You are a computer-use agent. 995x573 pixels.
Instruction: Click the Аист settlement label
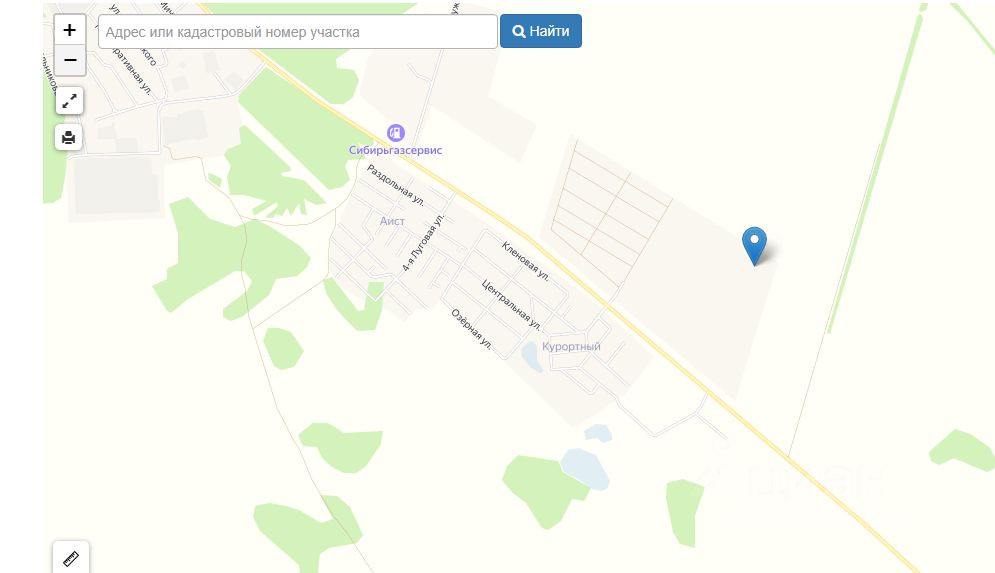click(392, 221)
